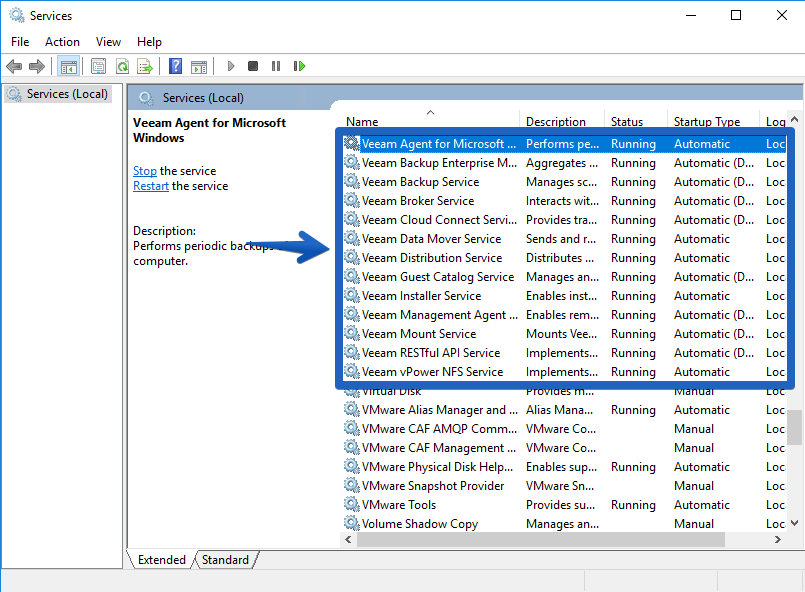Sort by the Startup Type column header
Screen dimensions: 805x592
(707, 122)
